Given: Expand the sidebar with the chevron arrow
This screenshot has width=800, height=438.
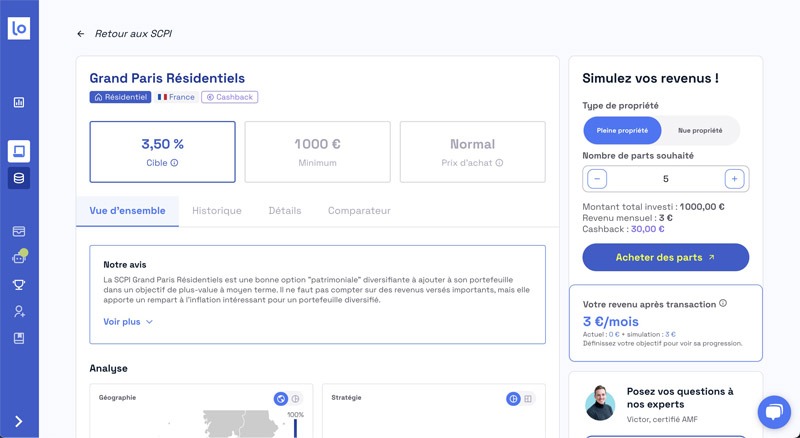Looking at the screenshot, I should pos(19,421).
